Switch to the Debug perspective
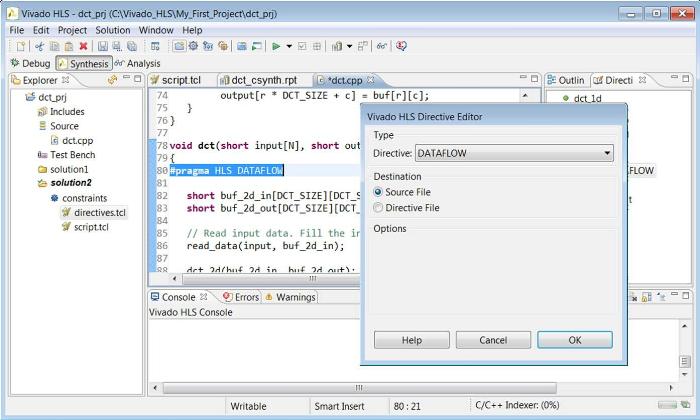700x420 pixels. pos(28,63)
